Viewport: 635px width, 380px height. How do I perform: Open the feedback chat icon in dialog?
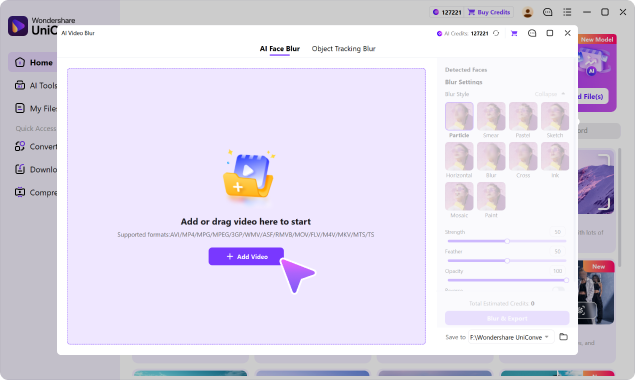(x=532, y=33)
